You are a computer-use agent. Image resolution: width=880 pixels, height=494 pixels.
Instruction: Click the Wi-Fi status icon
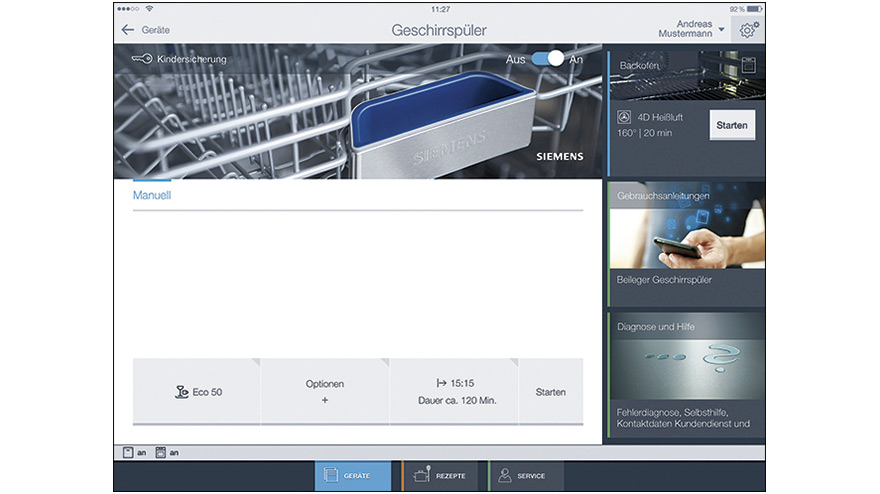pyautogui.click(x=149, y=8)
